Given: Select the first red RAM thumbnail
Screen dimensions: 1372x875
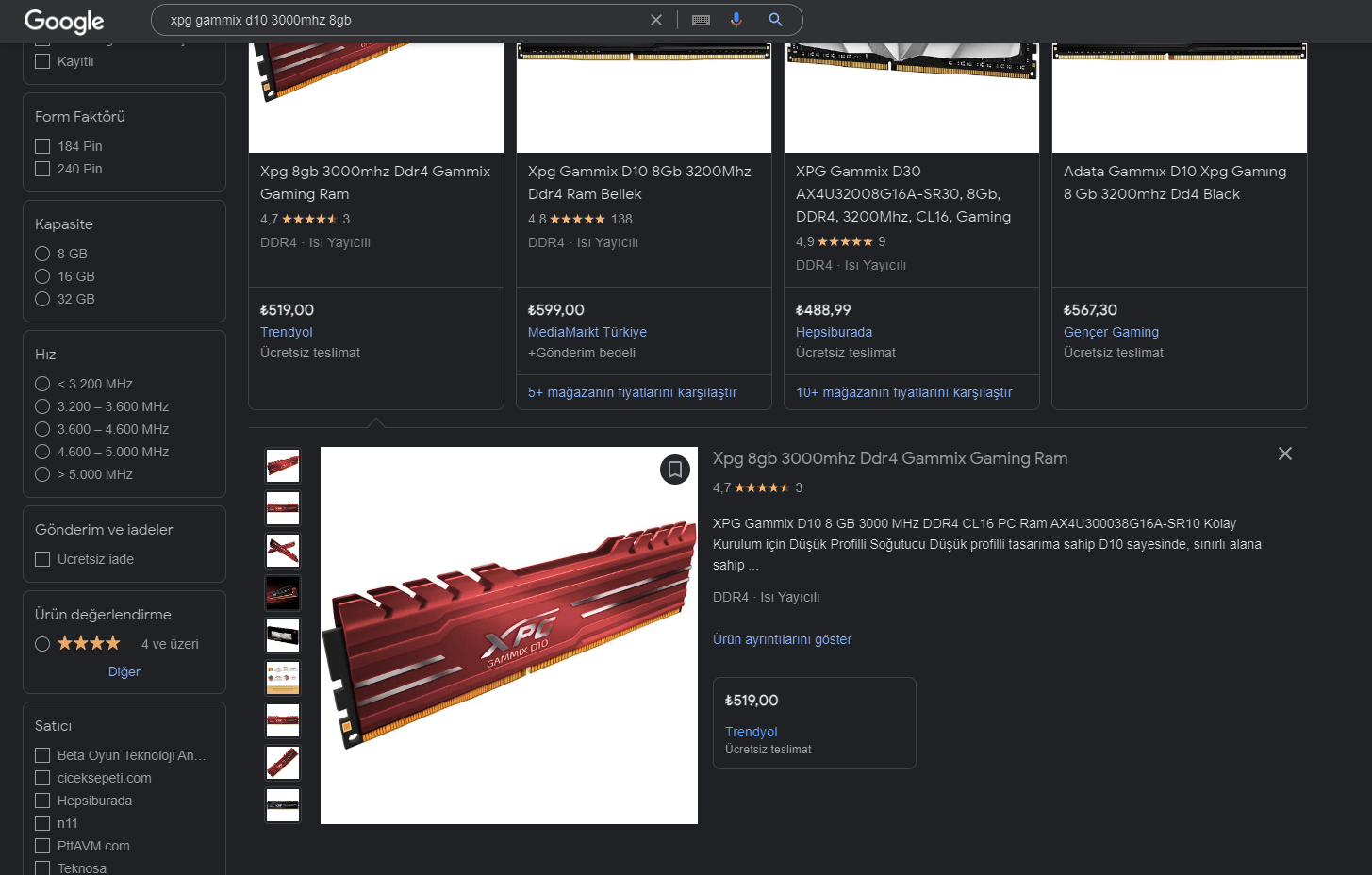Looking at the screenshot, I should coord(283,466).
